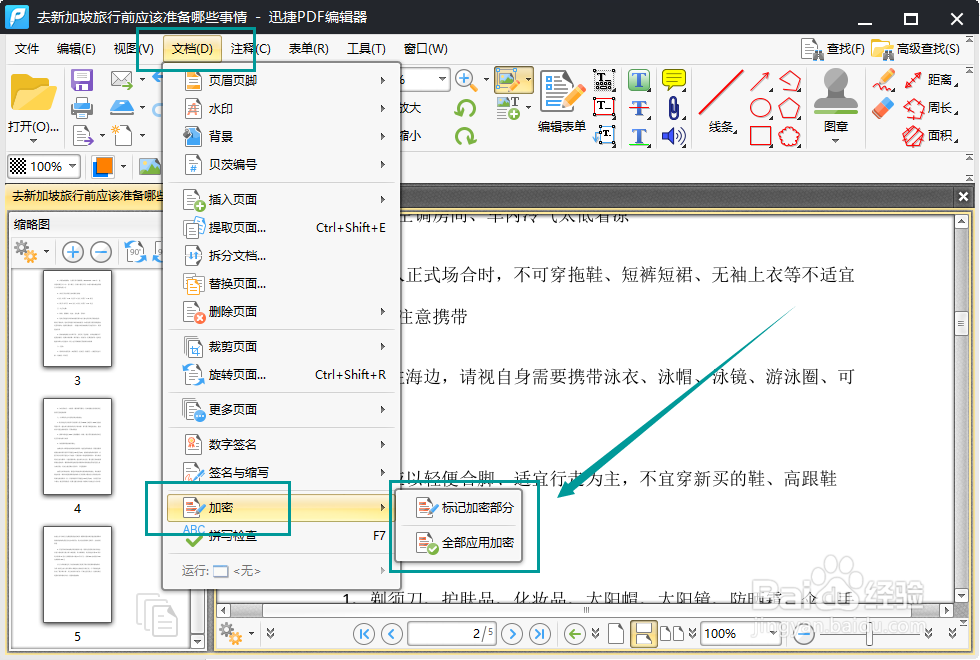This screenshot has height=660, width=980.
Task: Choose 拼写检查 from document menu
Action: coord(283,536)
